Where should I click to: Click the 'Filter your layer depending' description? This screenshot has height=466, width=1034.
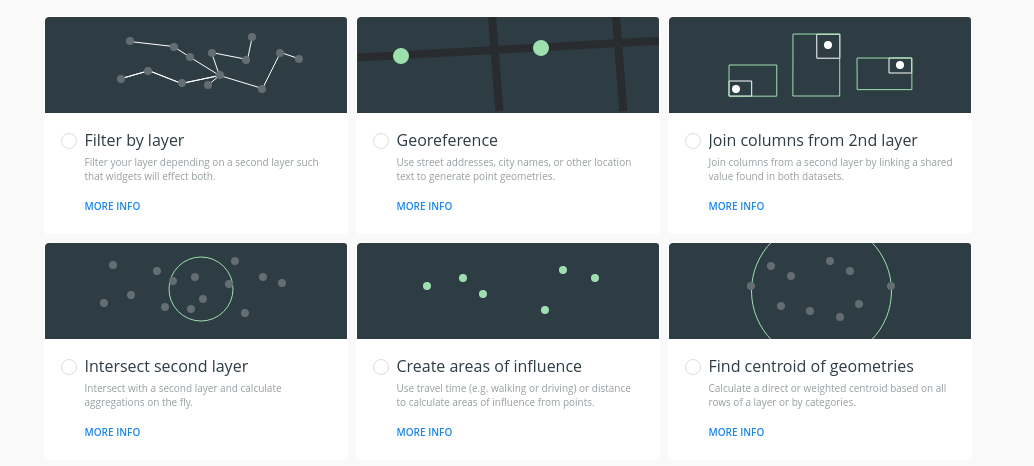201,169
